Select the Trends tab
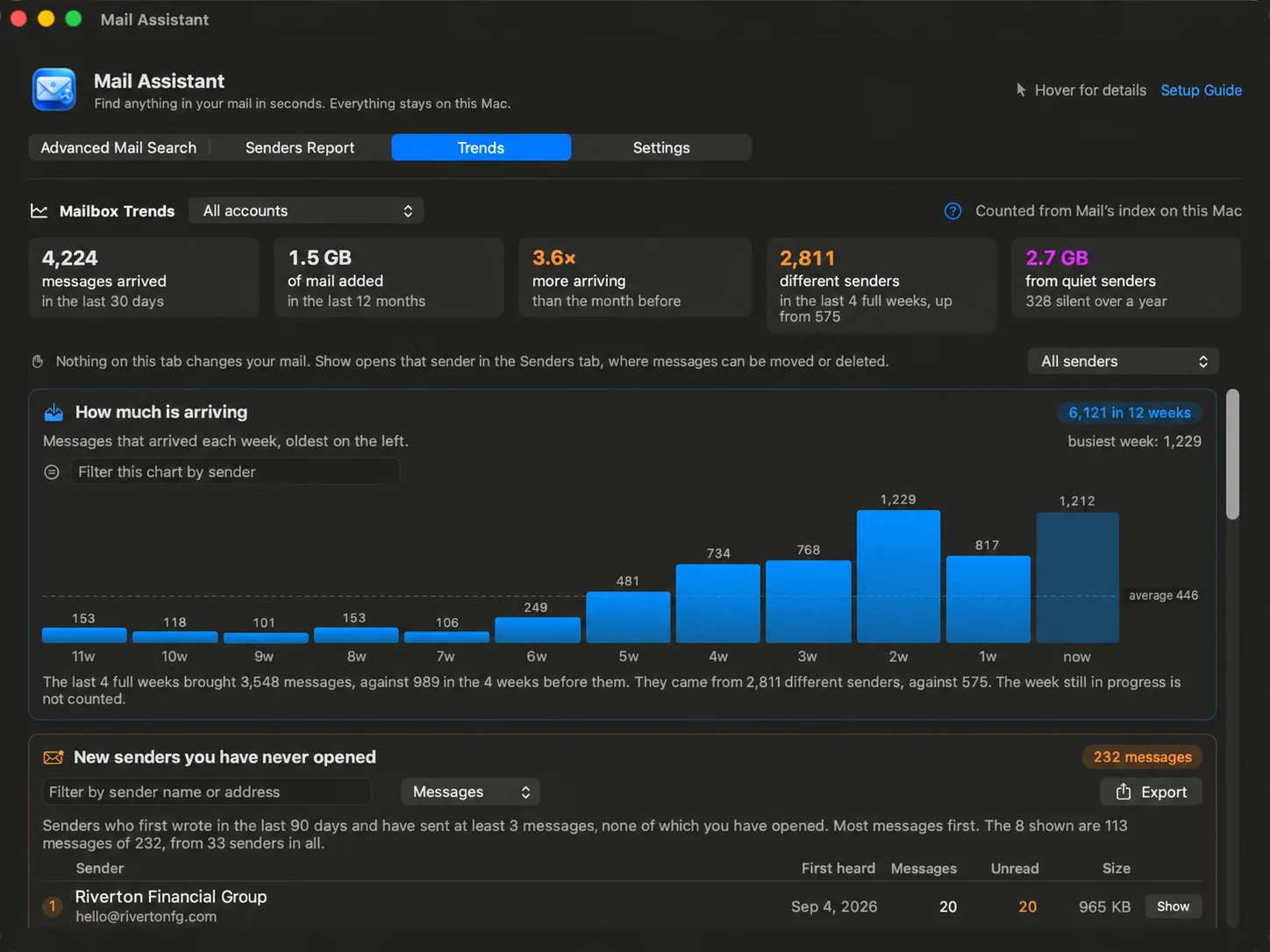Screen dimensions: 1270x952 coord(481,147)
